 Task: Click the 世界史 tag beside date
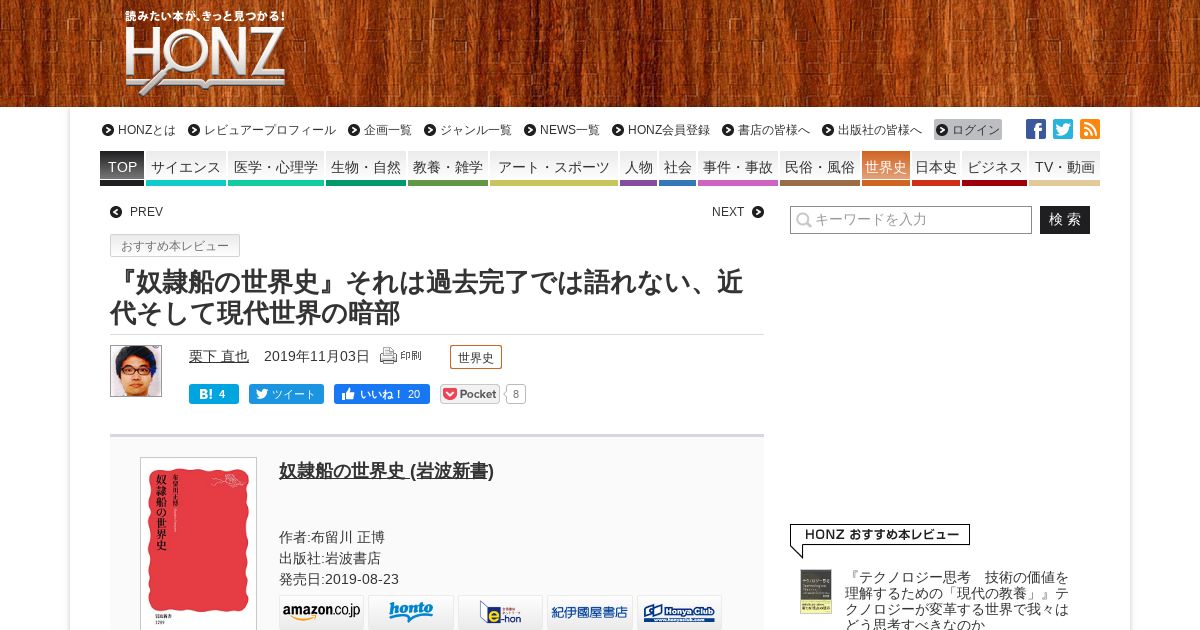point(476,357)
